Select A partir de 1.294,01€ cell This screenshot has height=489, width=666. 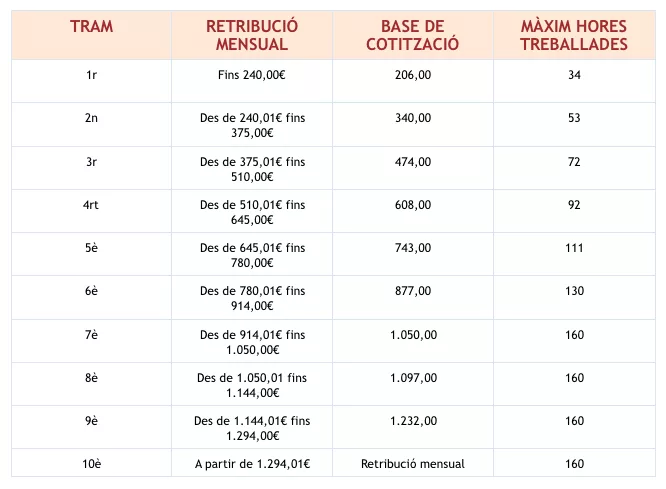click(252, 464)
